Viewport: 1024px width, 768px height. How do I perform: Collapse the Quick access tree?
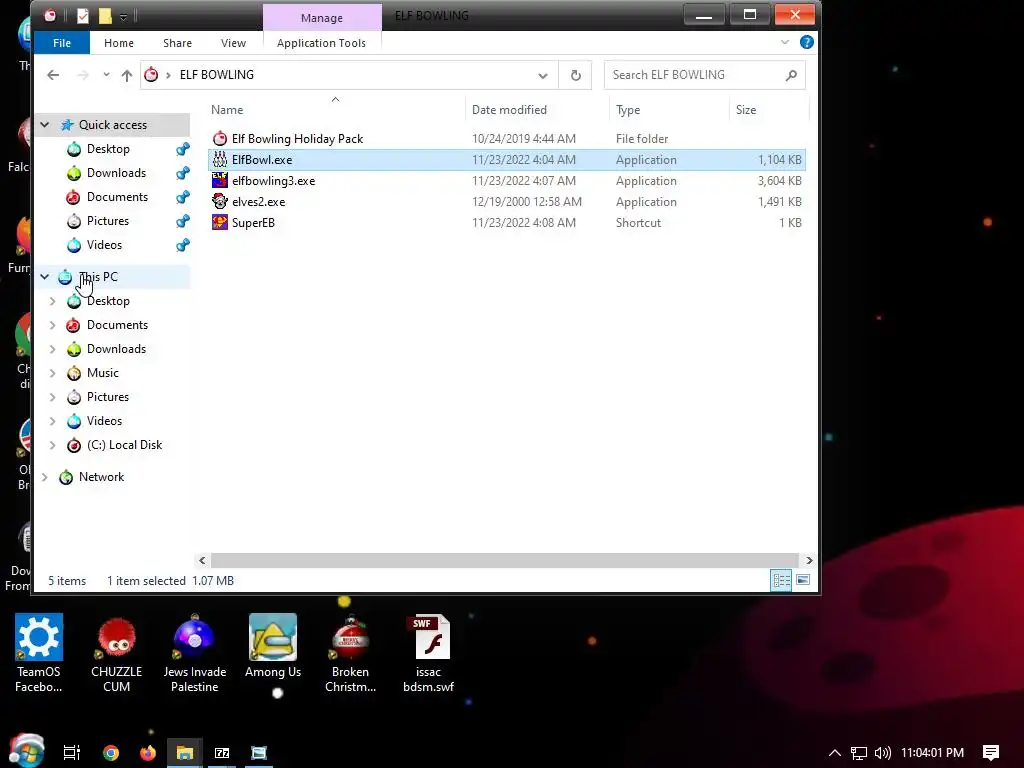tap(44, 125)
